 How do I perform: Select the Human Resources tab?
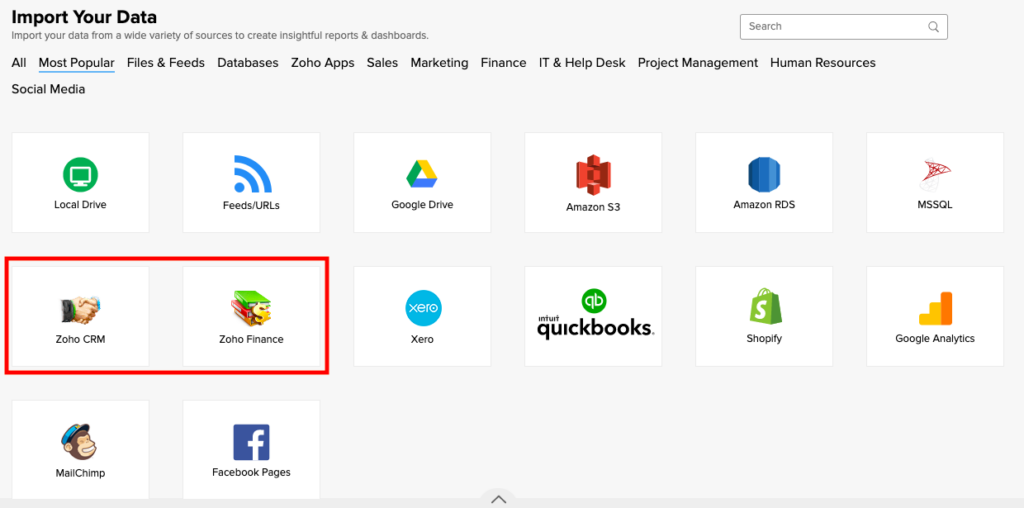[823, 63]
